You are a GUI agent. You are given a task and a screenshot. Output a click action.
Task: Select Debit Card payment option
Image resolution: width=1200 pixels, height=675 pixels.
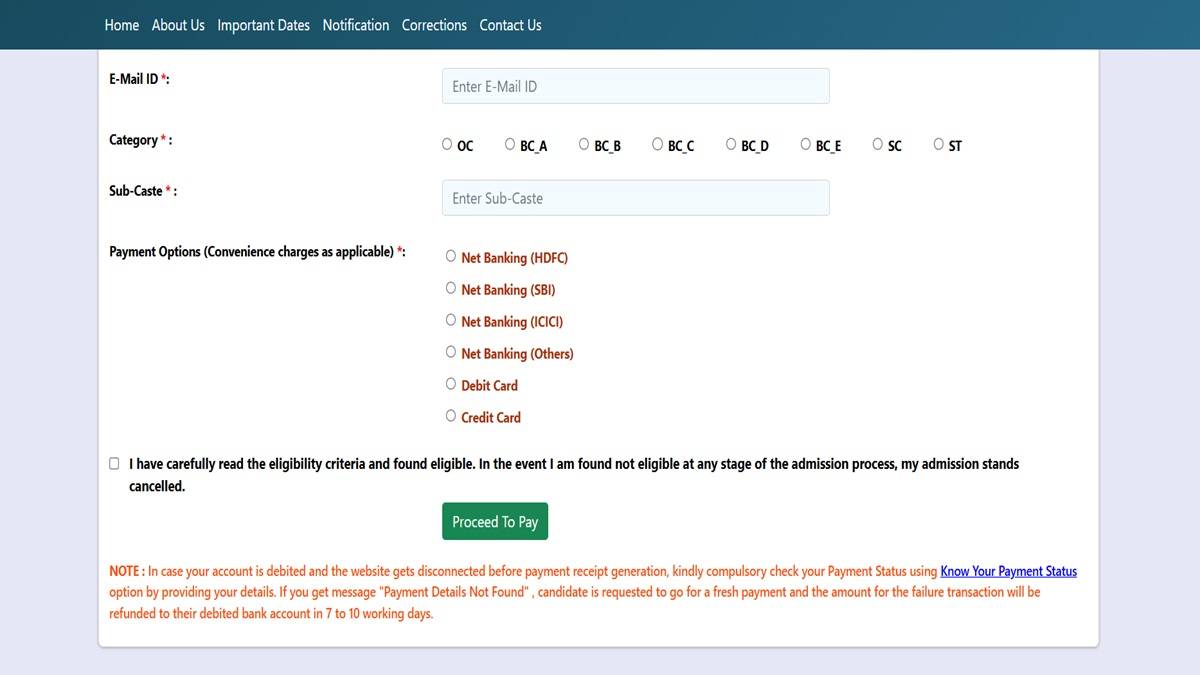pyautogui.click(x=451, y=384)
